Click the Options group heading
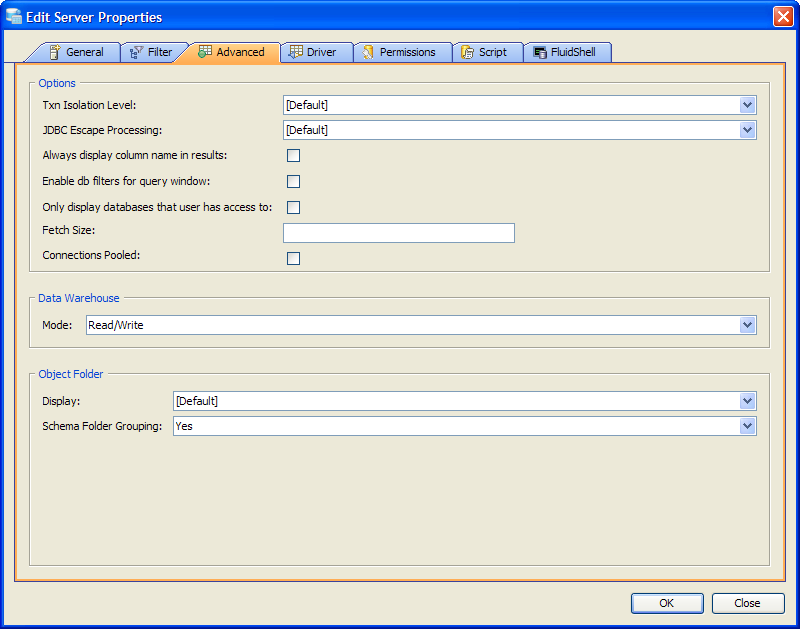This screenshot has width=800, height=629. 57,83
